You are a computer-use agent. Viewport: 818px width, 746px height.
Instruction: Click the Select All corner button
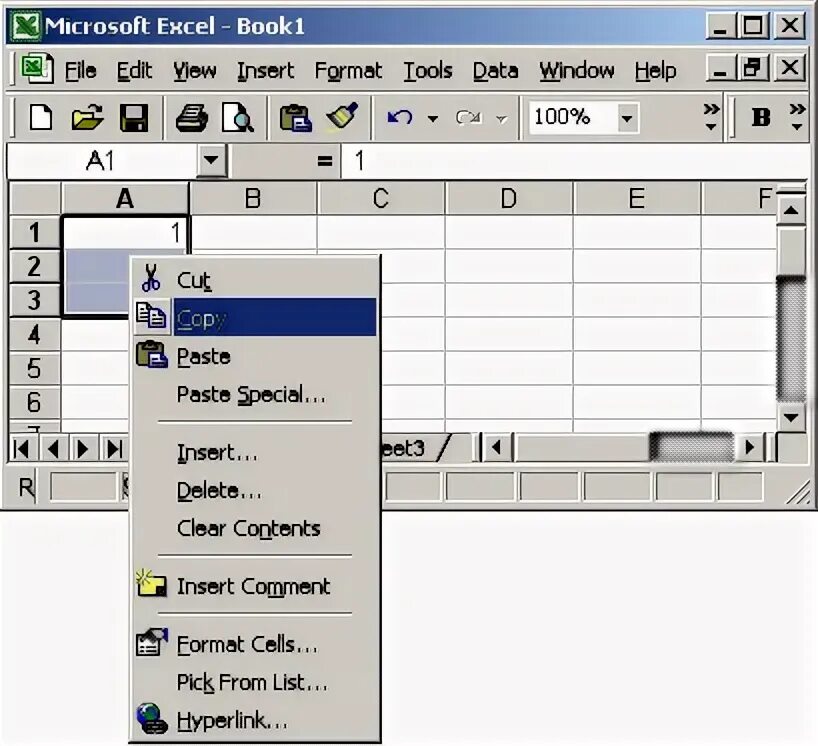click(x=34, y=198)
